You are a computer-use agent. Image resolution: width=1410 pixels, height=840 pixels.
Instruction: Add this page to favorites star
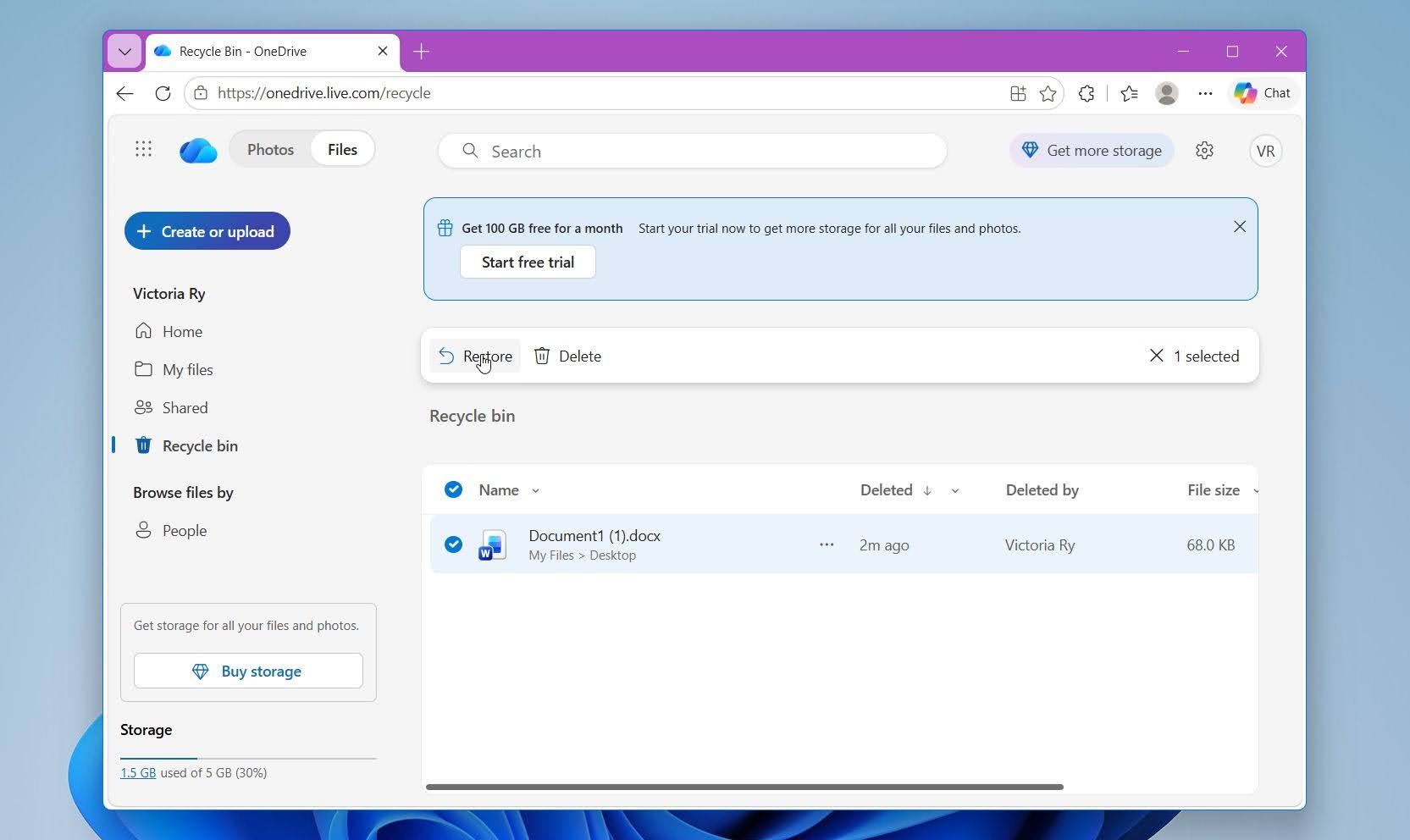[x=1048, y=93]
